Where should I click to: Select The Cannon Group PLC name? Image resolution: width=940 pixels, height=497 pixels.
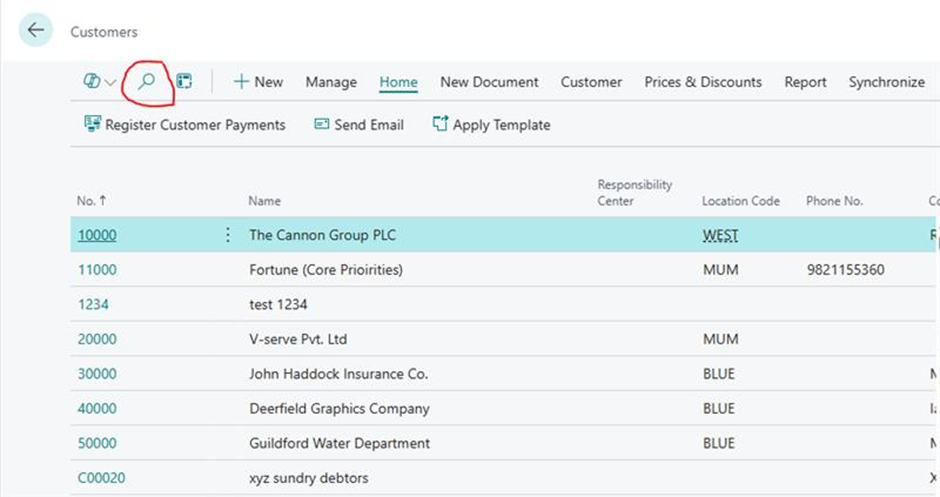(323, 235)
